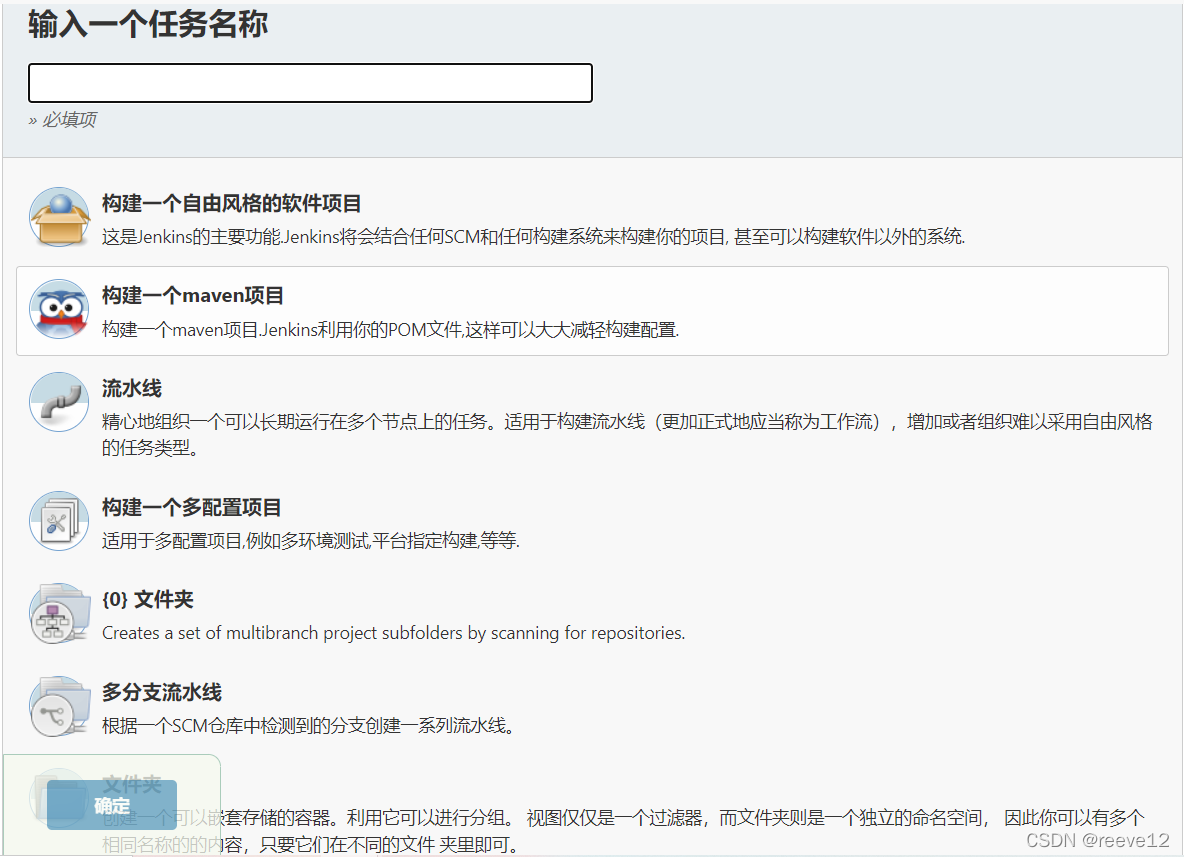
Task: Select the freestyle project box icon
Action: click(x=60, y=217)
